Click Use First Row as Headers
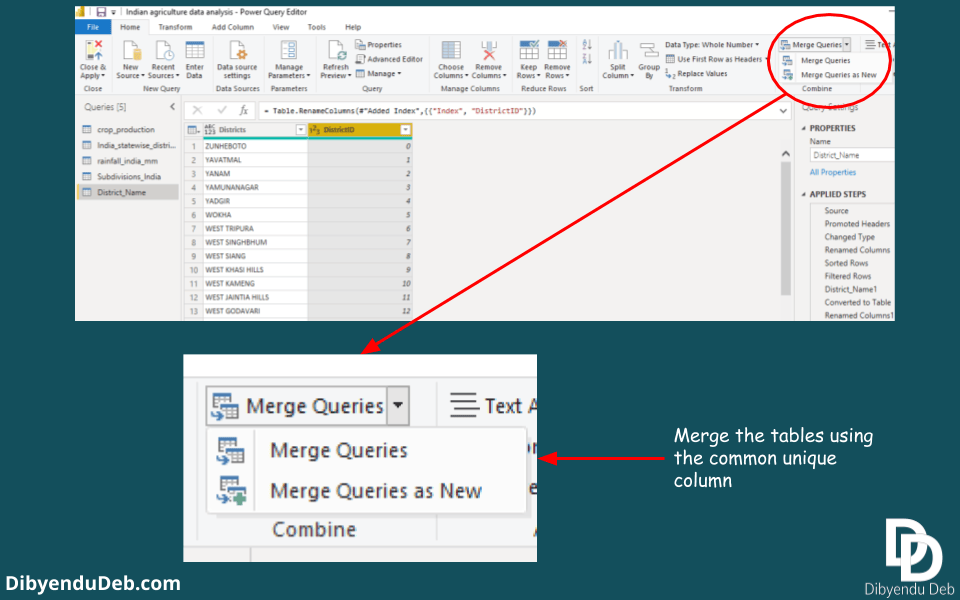The image size is (960, 600). pos(714,59)
